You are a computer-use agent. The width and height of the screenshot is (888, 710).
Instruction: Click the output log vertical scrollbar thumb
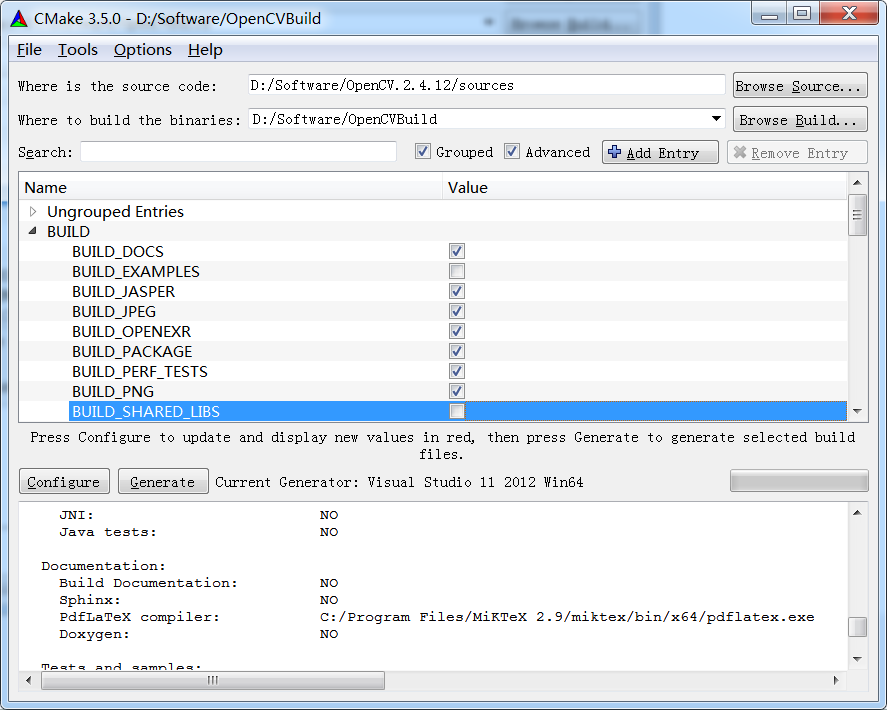click(857, 627)
